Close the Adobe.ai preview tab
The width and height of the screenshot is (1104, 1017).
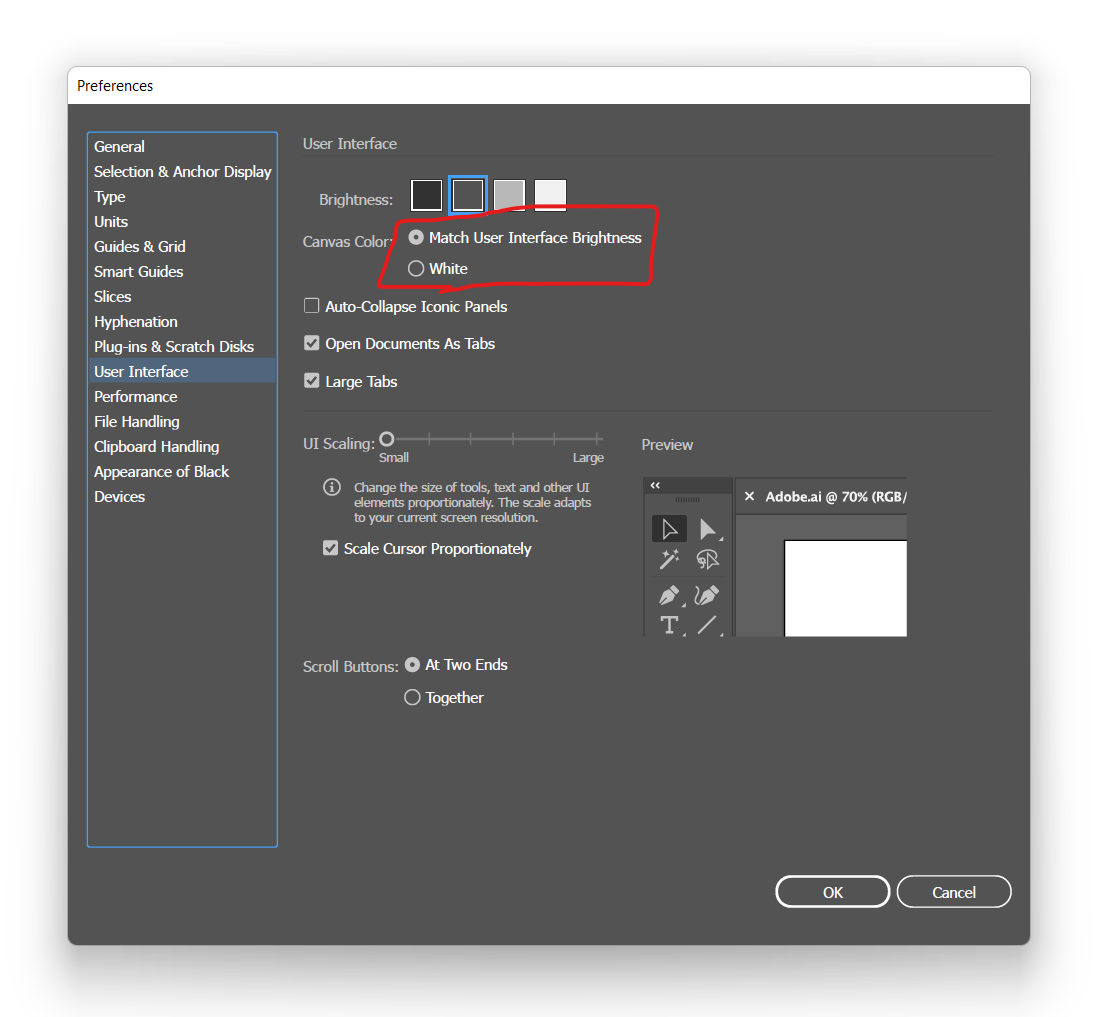coord(749,497)
